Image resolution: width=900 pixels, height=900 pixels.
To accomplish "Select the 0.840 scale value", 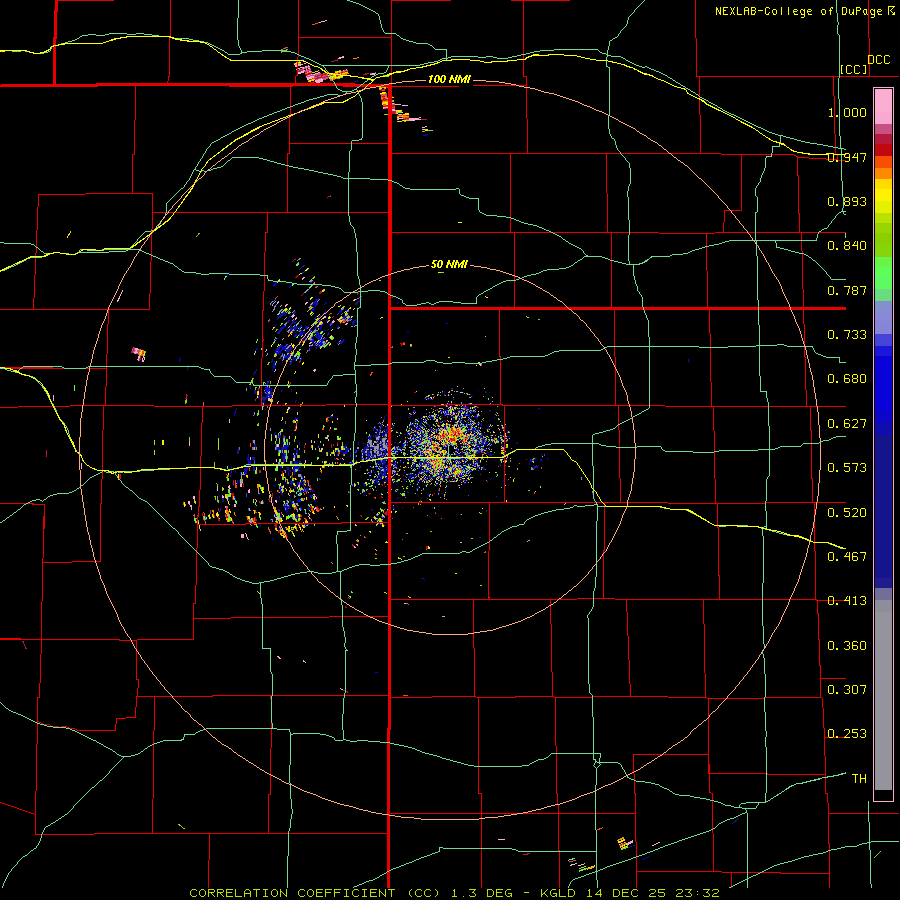I will (847, 246).
